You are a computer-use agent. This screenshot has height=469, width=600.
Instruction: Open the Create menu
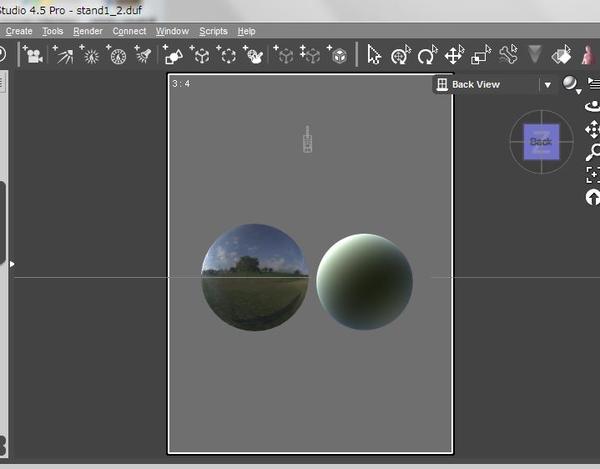point(19,31)
